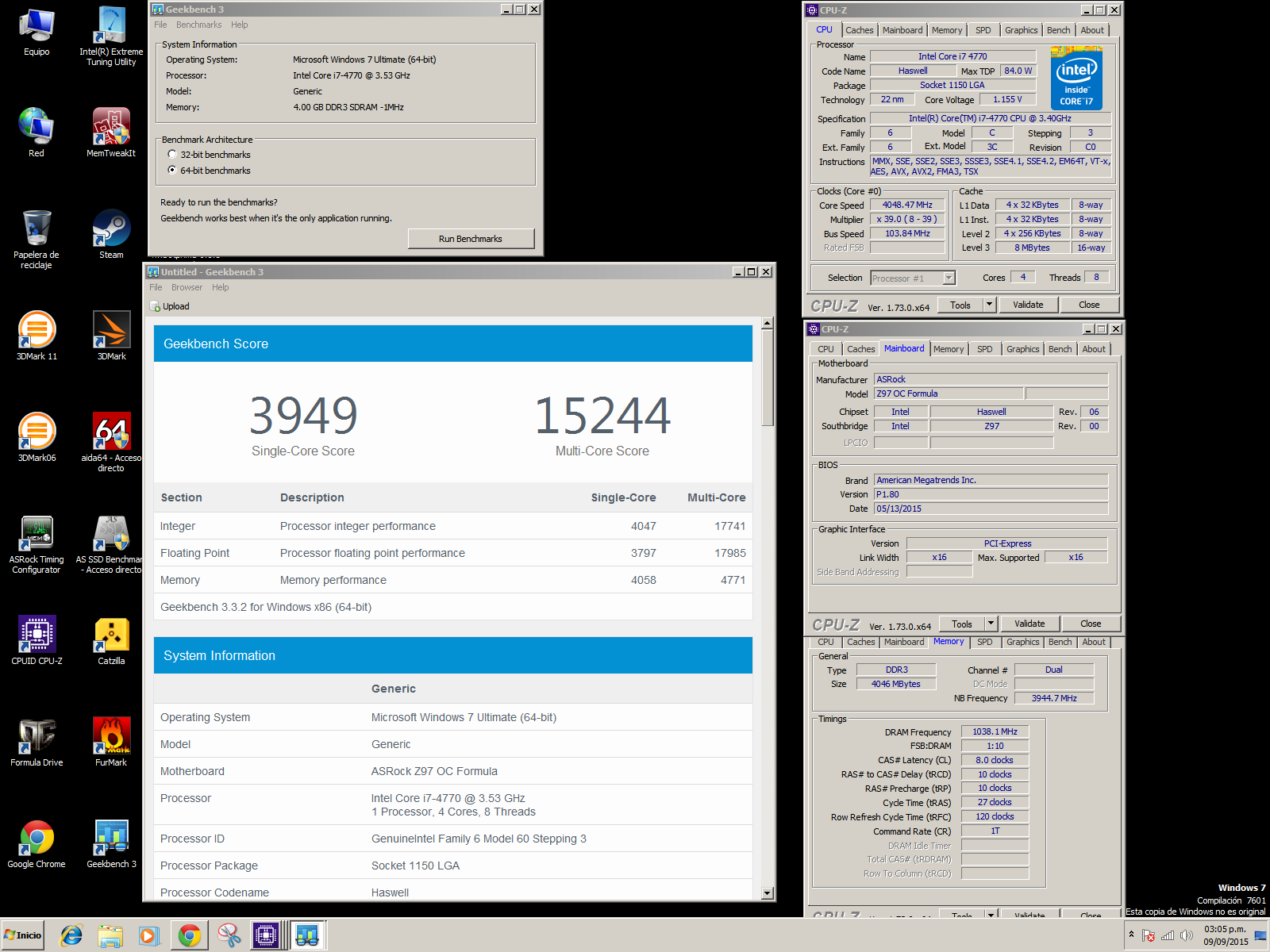This screenshot has height=952, width=1270.
Task: Open aida64 shortcut icon
Action: pyautogui.click(x=111, y=442)
